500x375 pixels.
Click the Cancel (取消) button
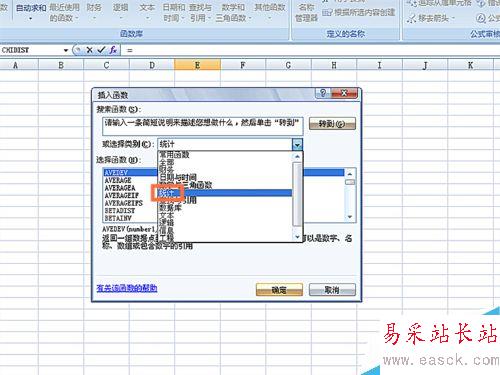(332, 290)
